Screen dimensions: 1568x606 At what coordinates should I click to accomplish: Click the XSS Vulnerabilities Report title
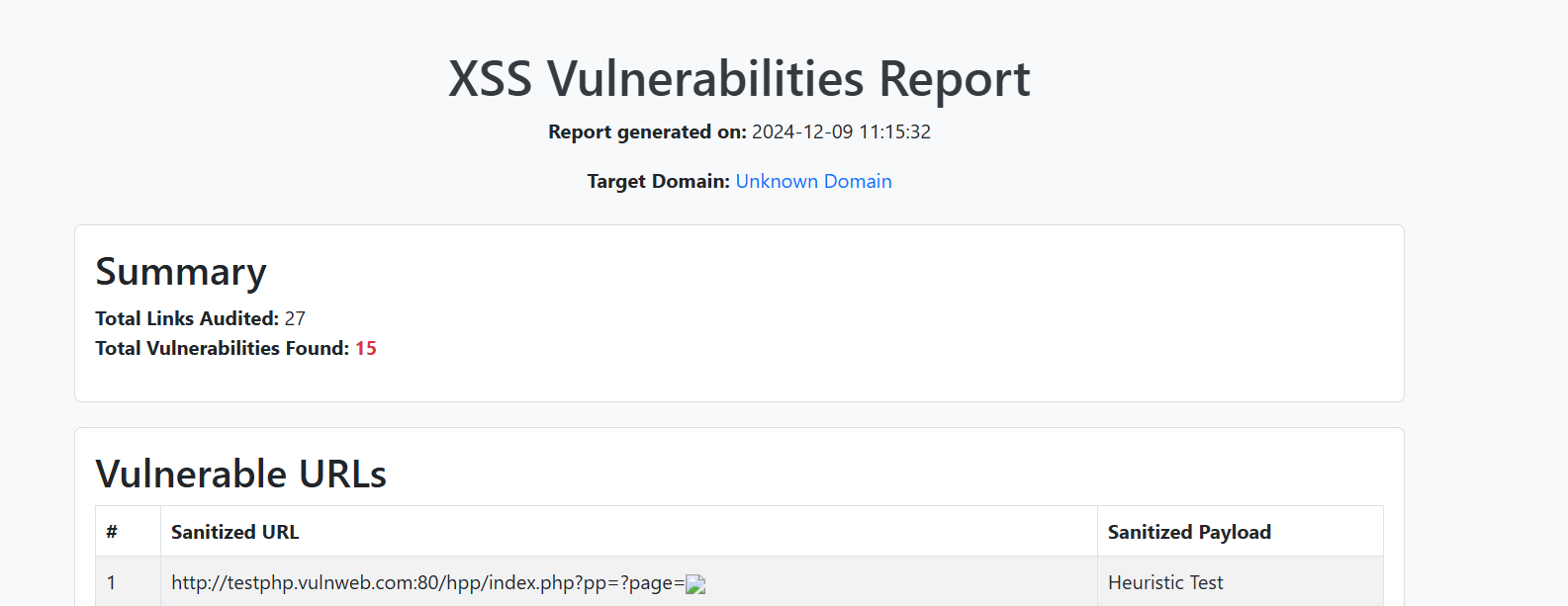point(739,79)
